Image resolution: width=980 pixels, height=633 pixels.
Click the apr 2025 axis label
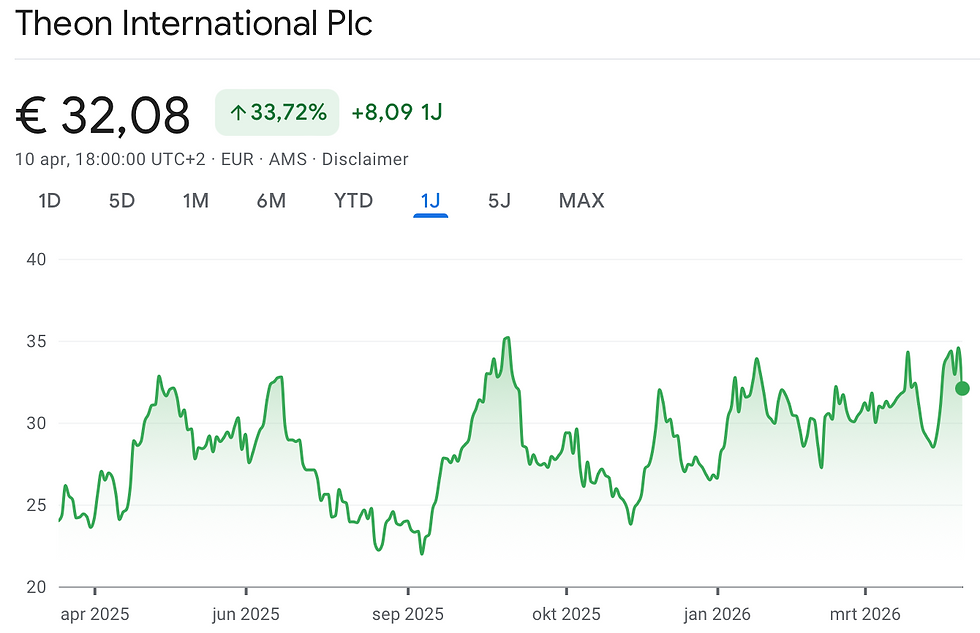click(95, 614)
